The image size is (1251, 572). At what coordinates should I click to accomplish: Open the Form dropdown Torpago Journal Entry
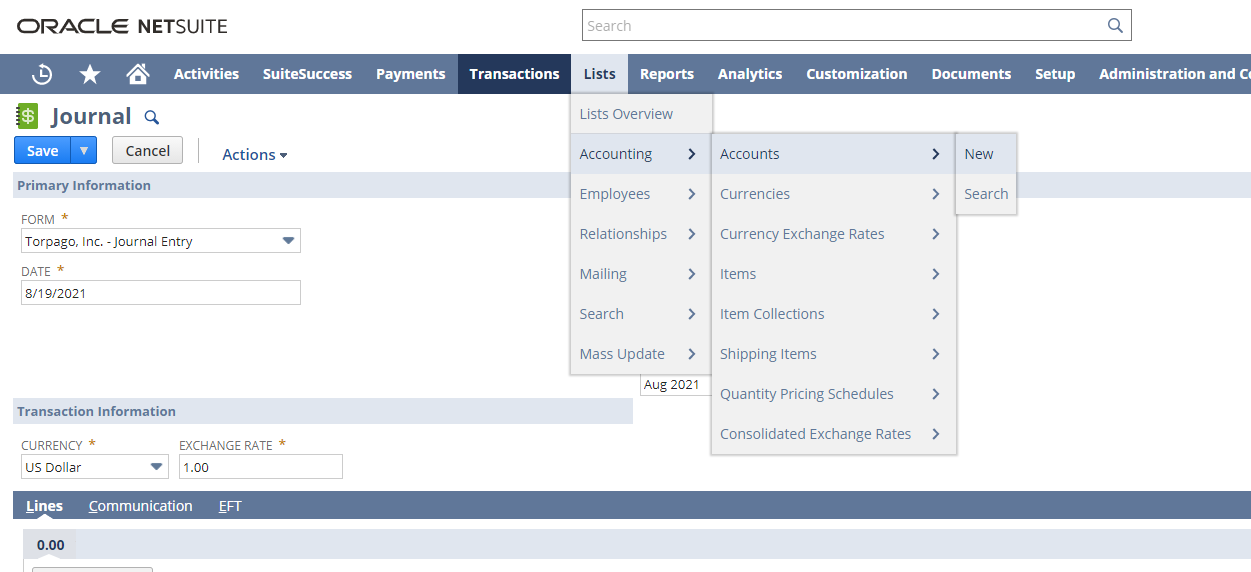(161, 241)
